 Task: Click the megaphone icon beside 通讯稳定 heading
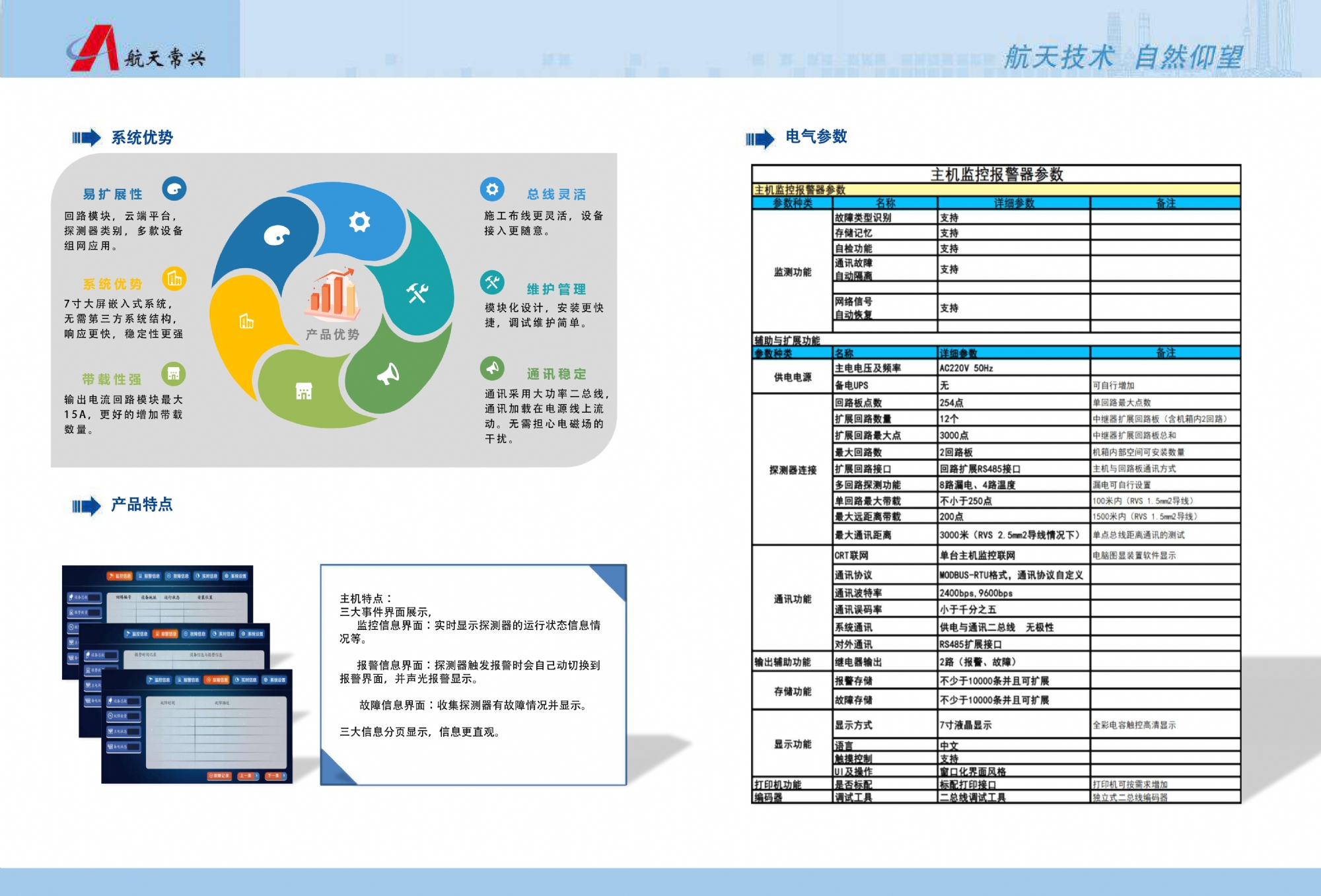tap(492, 368)
